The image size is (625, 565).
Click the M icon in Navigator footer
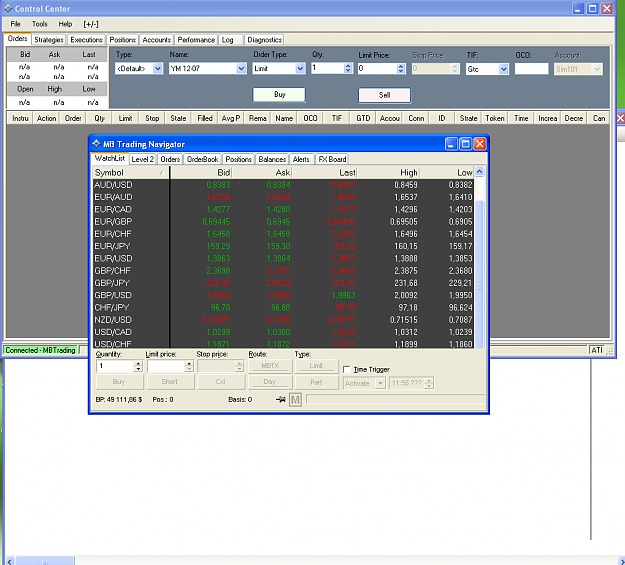(x=295, y=400)
